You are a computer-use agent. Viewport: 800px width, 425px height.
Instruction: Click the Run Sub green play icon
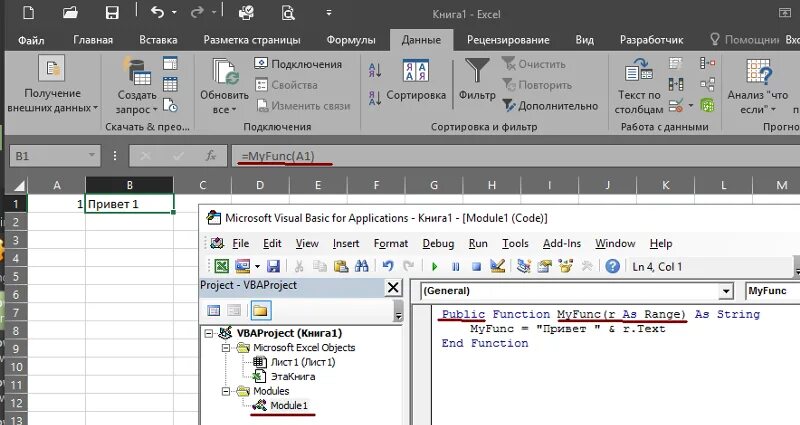click(435, 266)
